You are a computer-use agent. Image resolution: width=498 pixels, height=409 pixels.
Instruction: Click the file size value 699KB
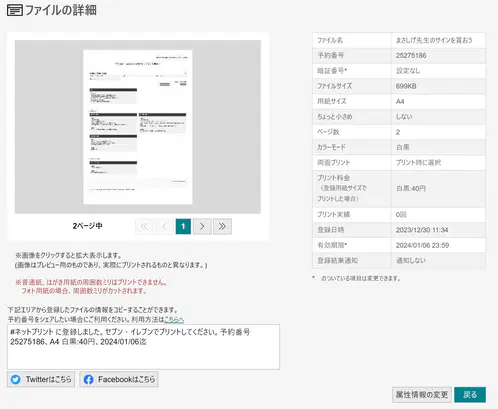click(406, 86)
